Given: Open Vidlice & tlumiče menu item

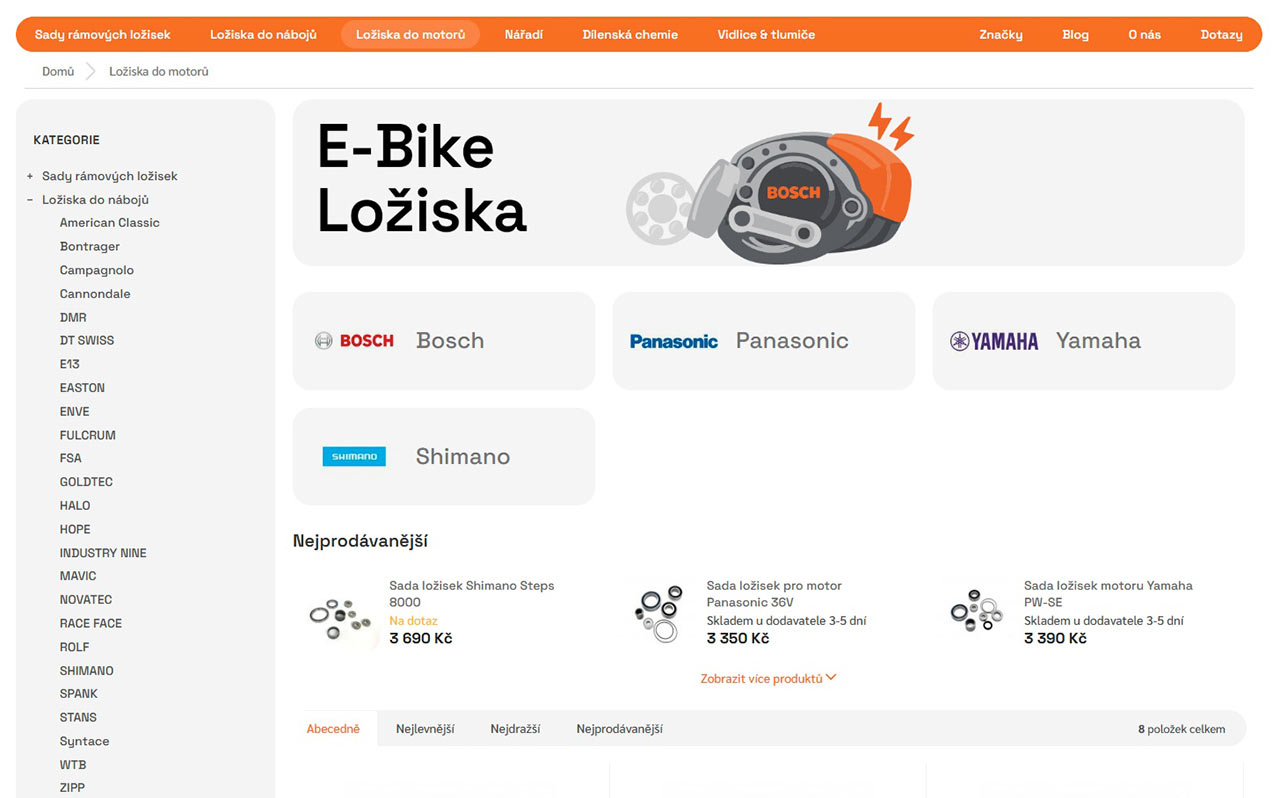Looking at the screenshot, I should (x=765, y=35).
